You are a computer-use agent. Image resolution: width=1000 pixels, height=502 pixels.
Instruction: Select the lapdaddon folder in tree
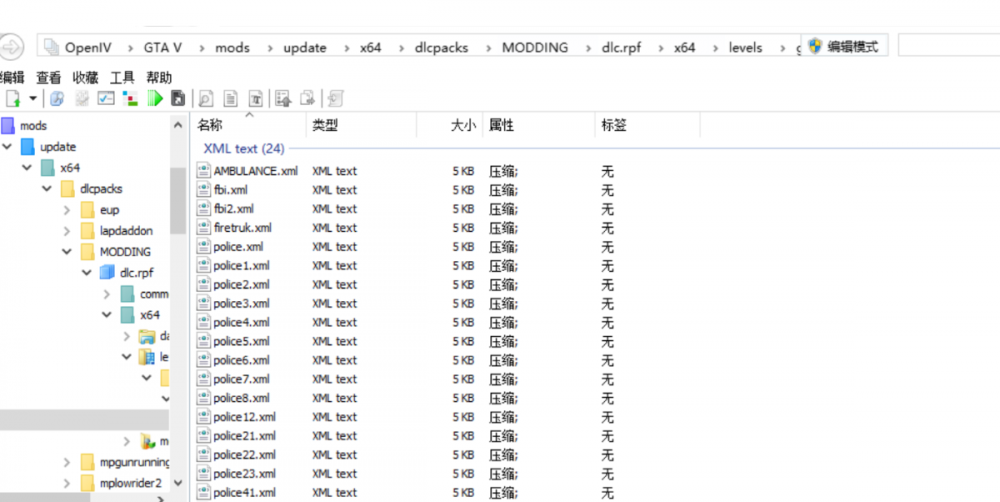coord(126,231)
